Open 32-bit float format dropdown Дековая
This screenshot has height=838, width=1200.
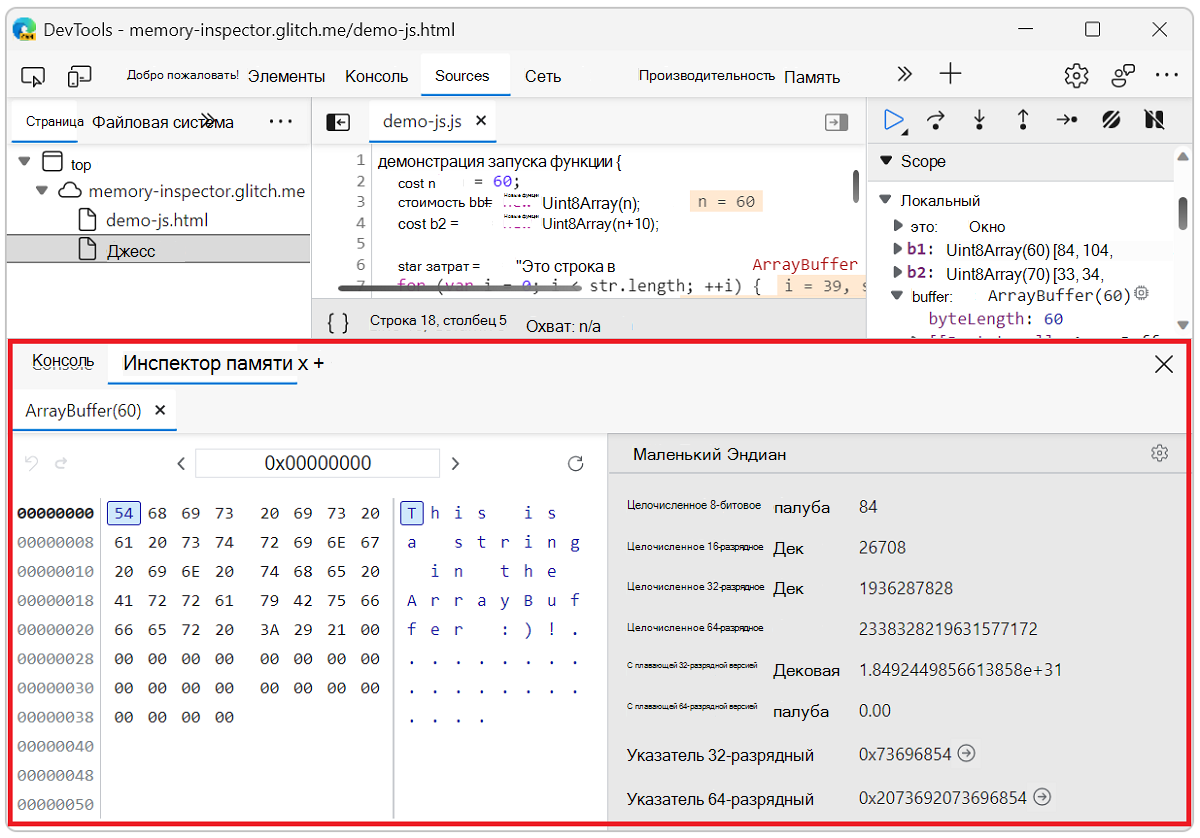[806, 670]
